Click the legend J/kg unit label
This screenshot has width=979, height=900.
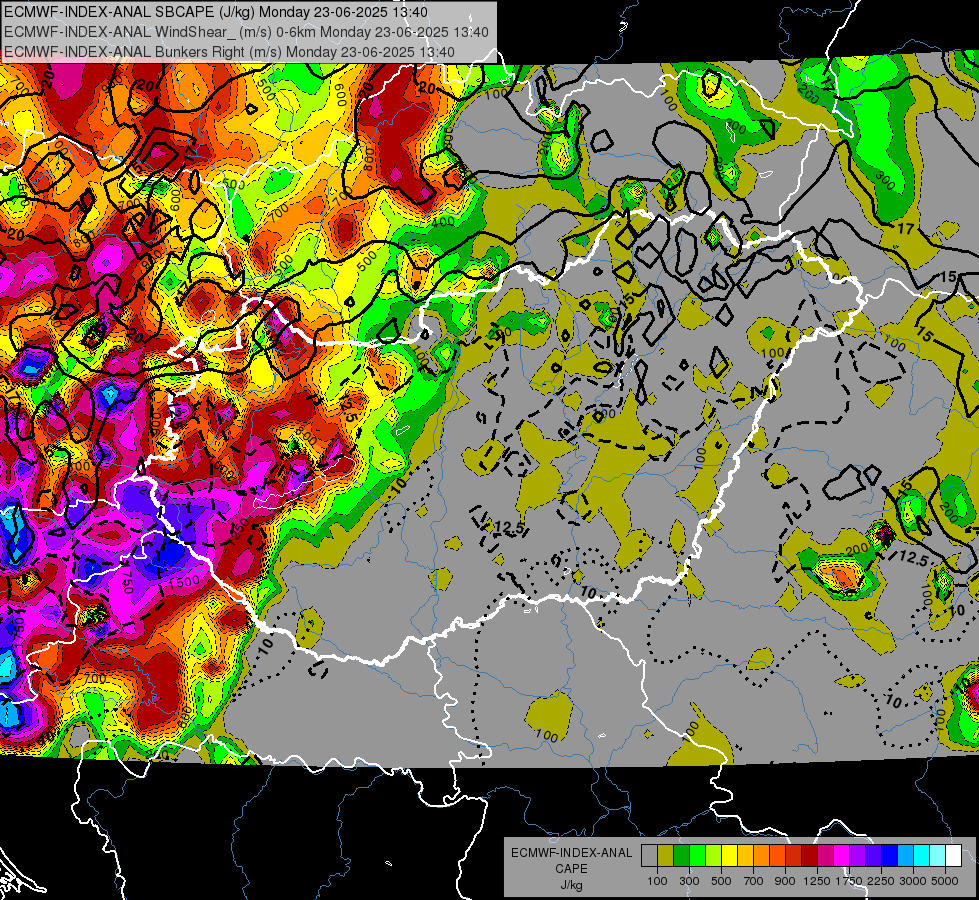pyautogui.click(x=571, y=885)
